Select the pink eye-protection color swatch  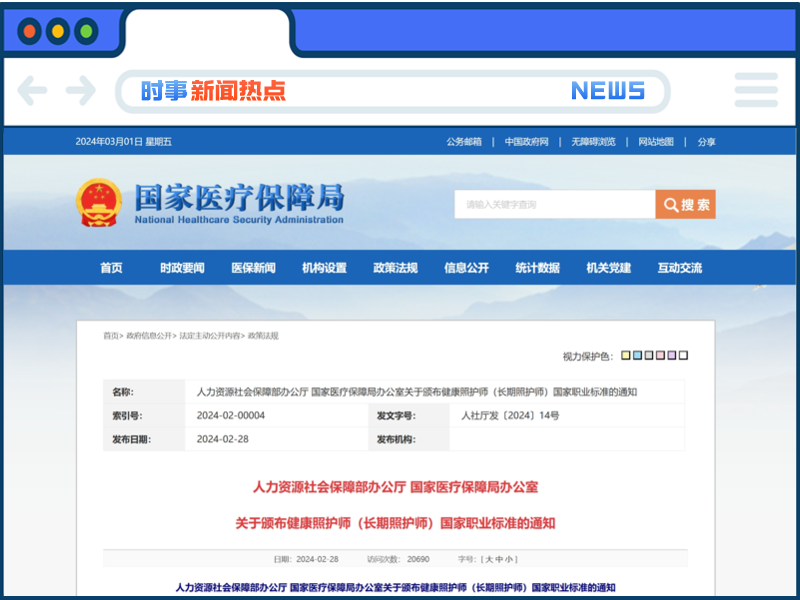(x=660, y=355)
